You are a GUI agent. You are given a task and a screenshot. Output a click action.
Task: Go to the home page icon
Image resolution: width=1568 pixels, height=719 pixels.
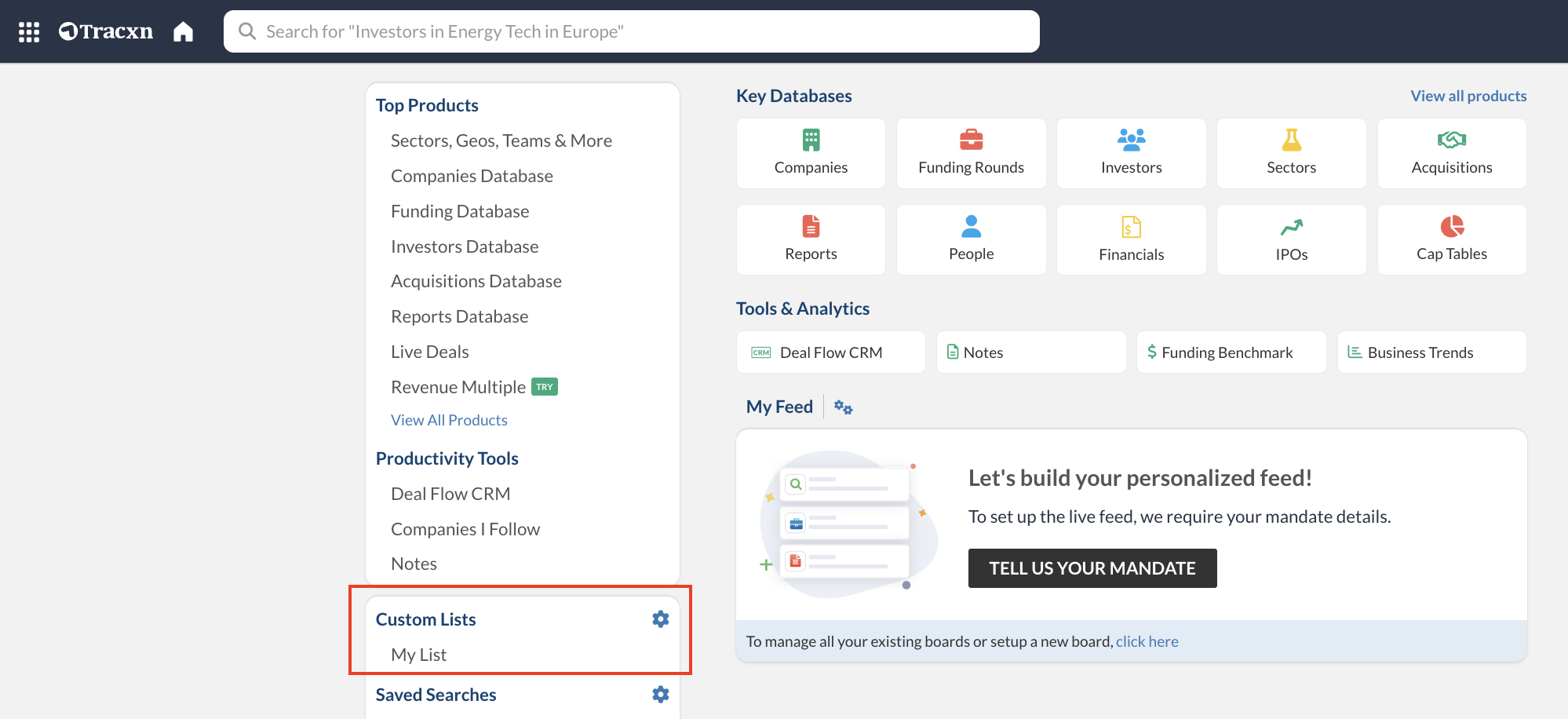coord(183,31)
